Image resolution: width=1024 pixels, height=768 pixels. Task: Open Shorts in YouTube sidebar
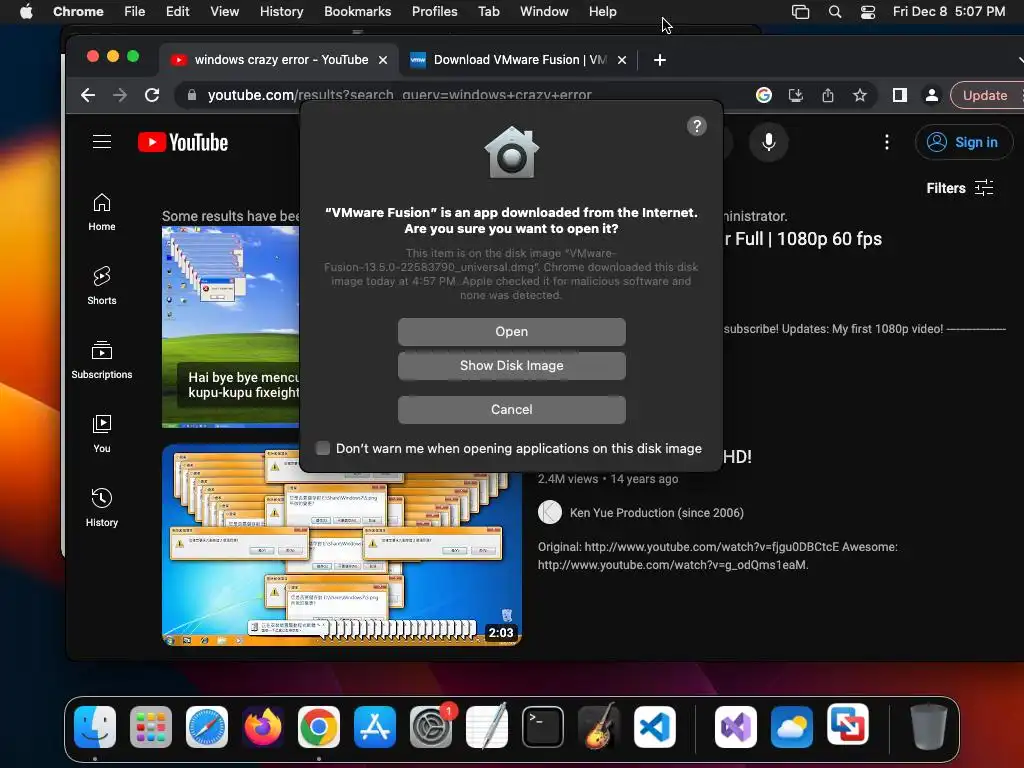tap(102, 286)
